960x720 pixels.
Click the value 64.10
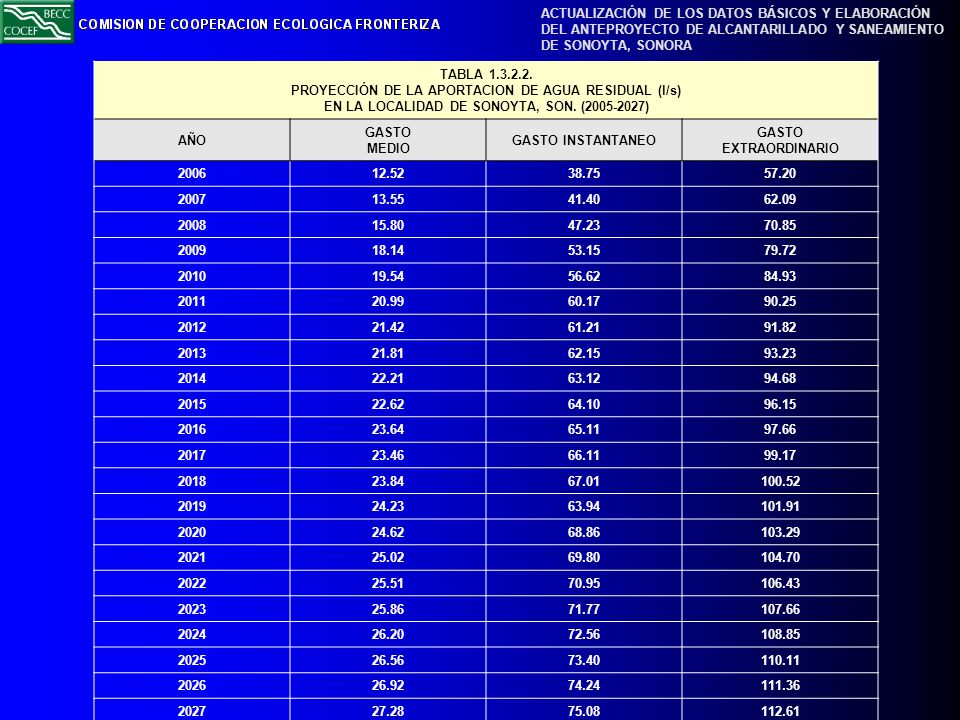click(x=583, y=404)
